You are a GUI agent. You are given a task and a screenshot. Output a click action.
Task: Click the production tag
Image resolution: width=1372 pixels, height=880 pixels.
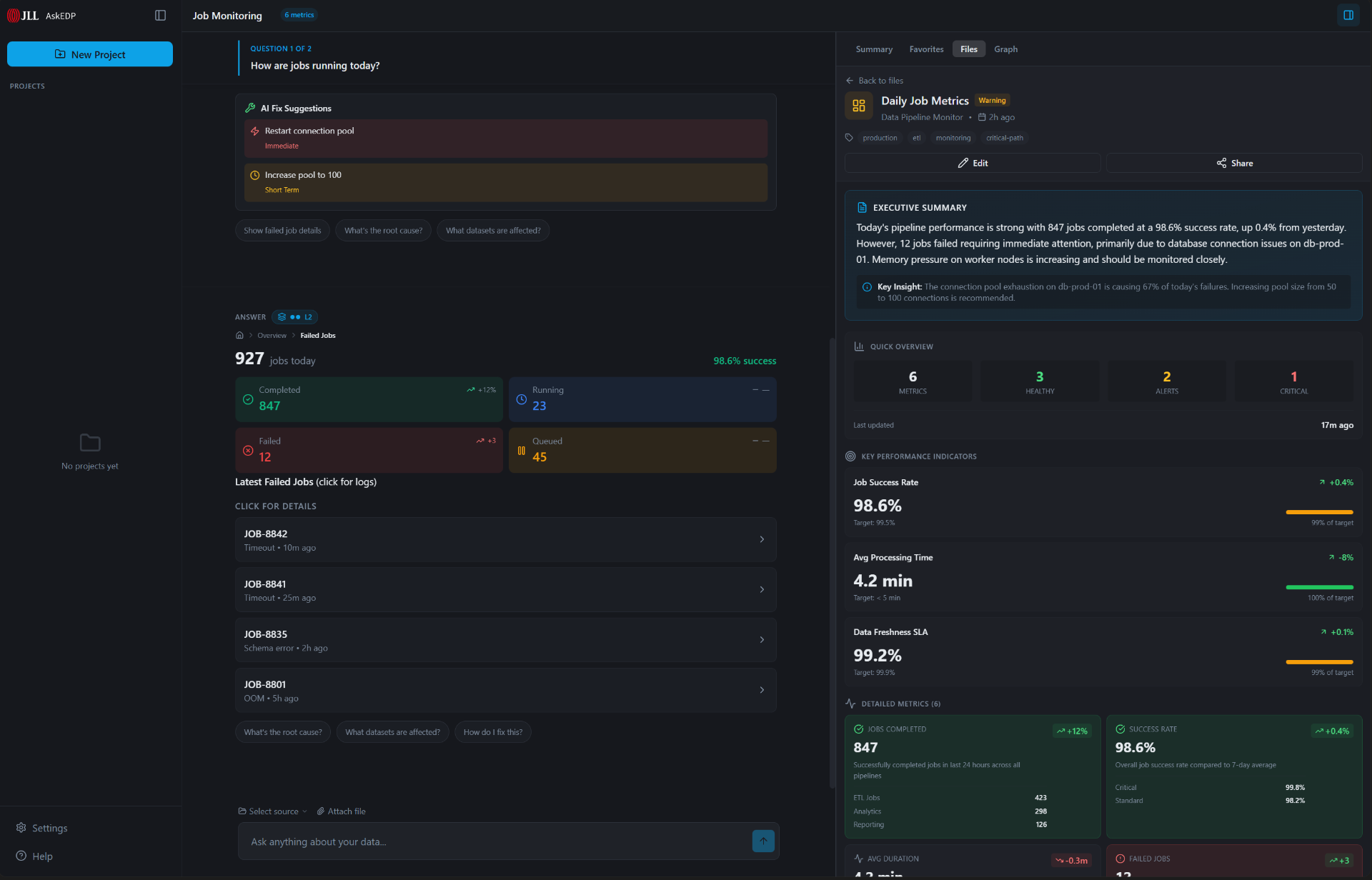tap(880, 138)
